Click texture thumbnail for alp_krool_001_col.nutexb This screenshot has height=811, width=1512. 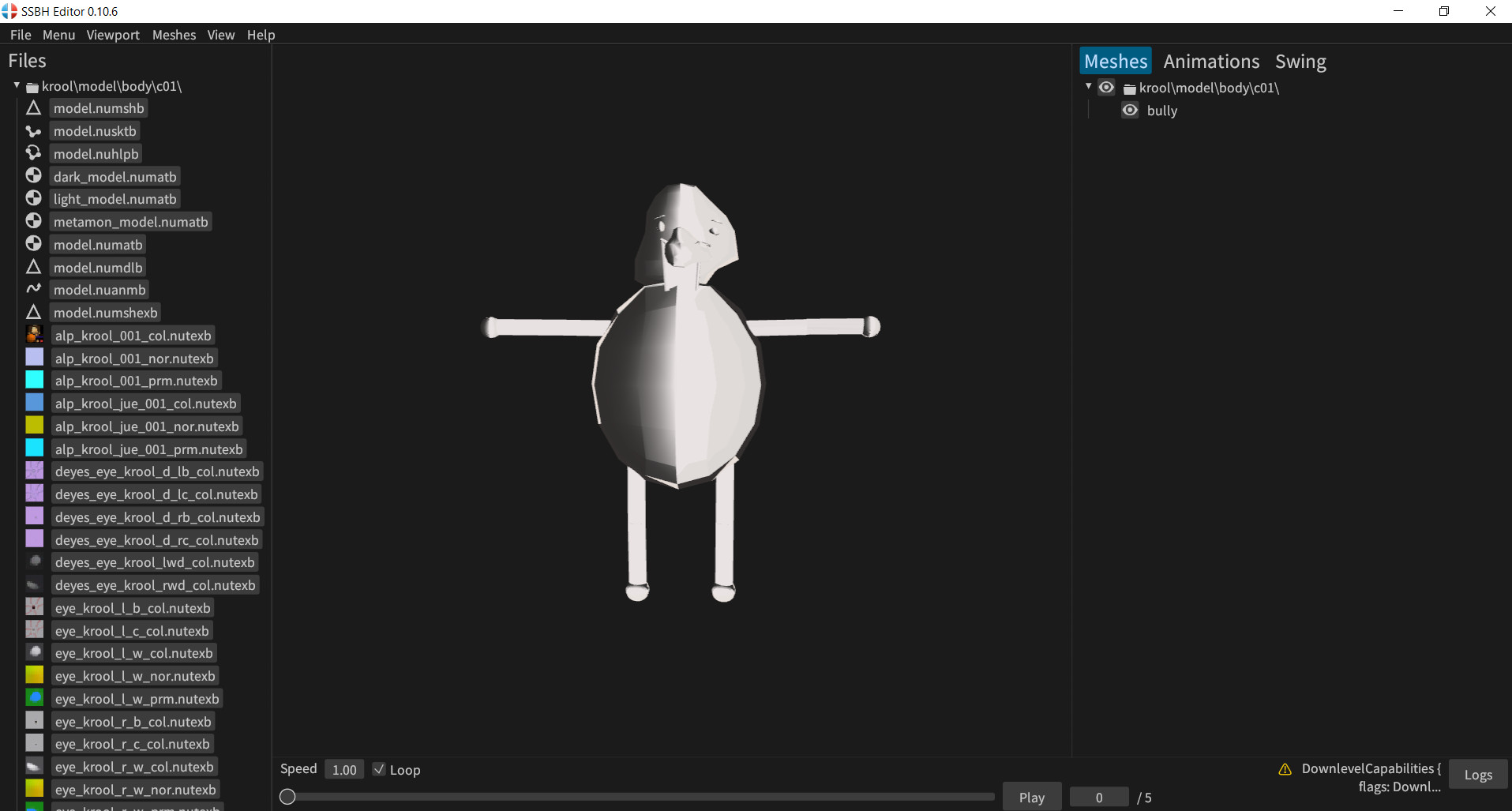pyautogui.click(x=35, y=335)
